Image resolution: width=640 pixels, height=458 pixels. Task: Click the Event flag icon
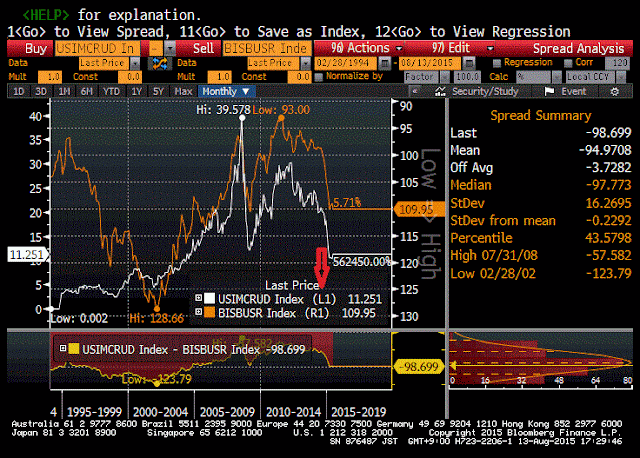click(x=549, y=91)
